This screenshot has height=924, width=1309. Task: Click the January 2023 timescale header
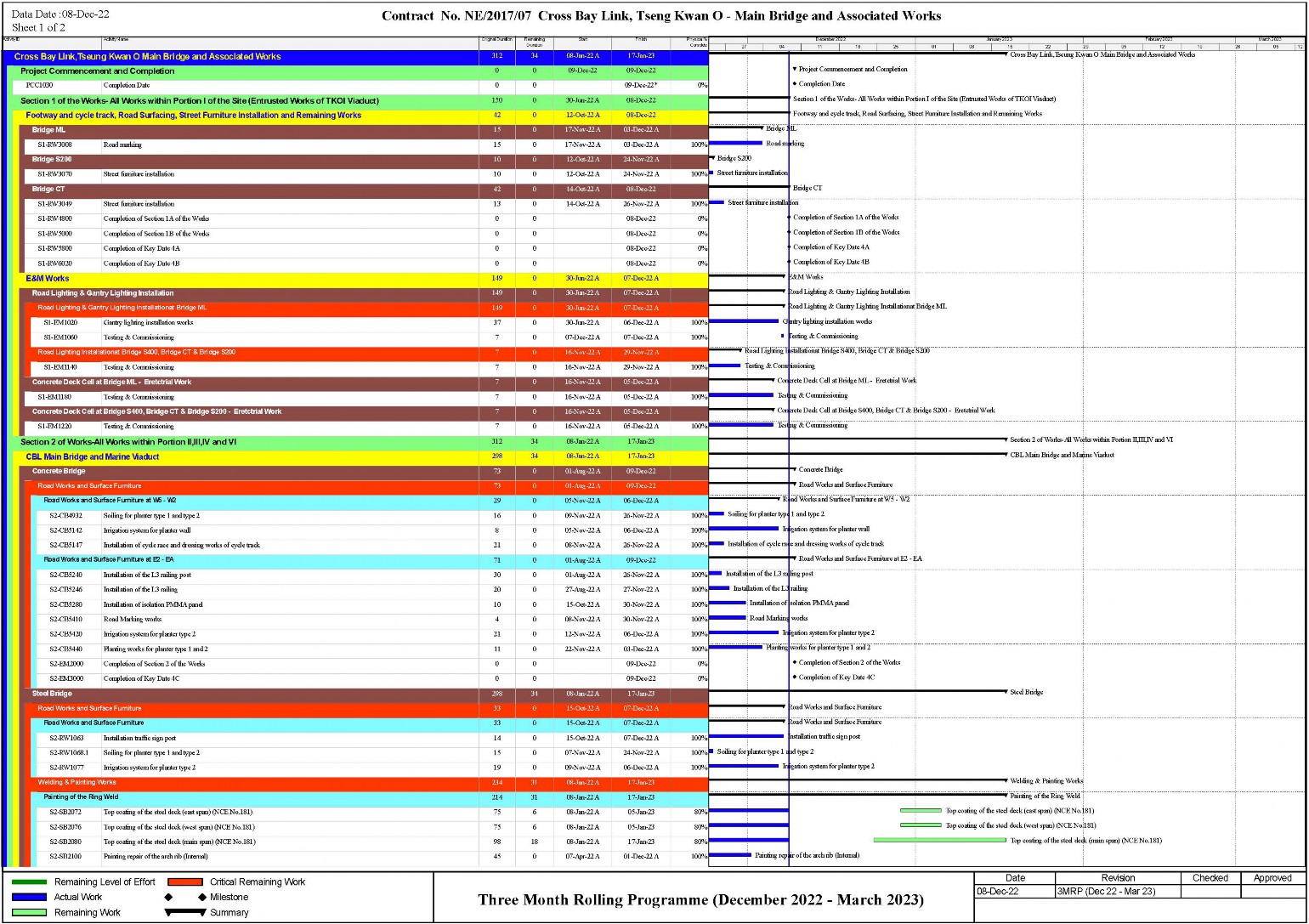1000,39
